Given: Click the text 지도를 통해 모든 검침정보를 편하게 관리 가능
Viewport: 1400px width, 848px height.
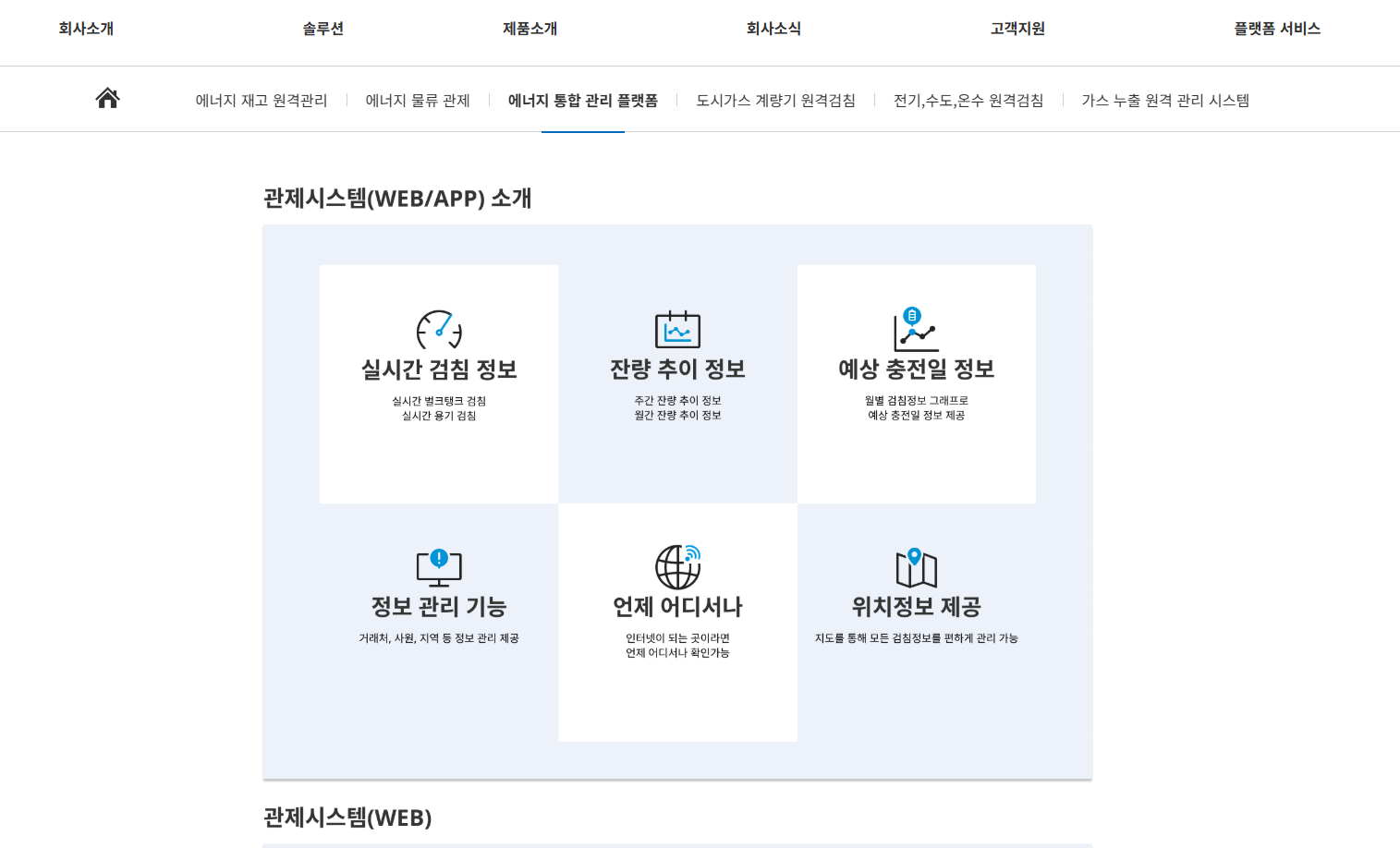Looking at the screenshot, I should 916,638.
